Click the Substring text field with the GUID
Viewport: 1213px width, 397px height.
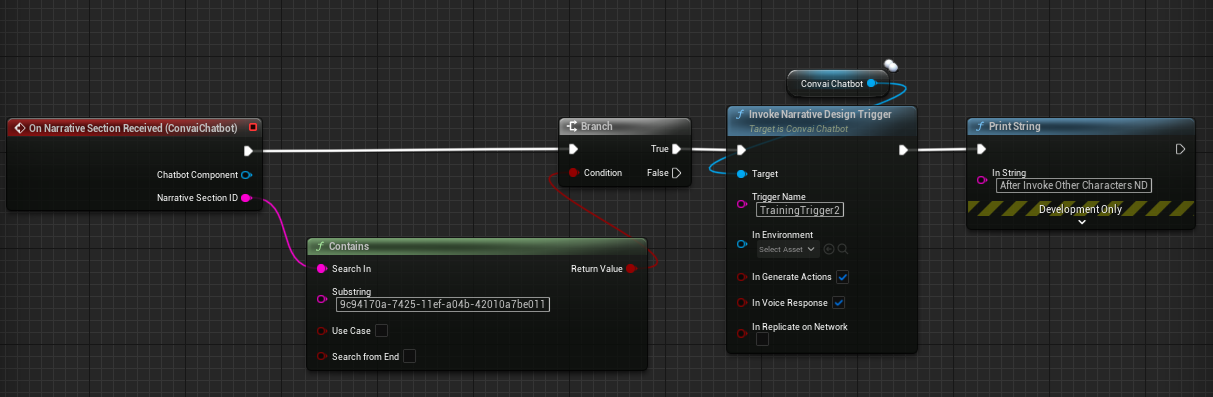pyautogui.click(x=443, y=304)
